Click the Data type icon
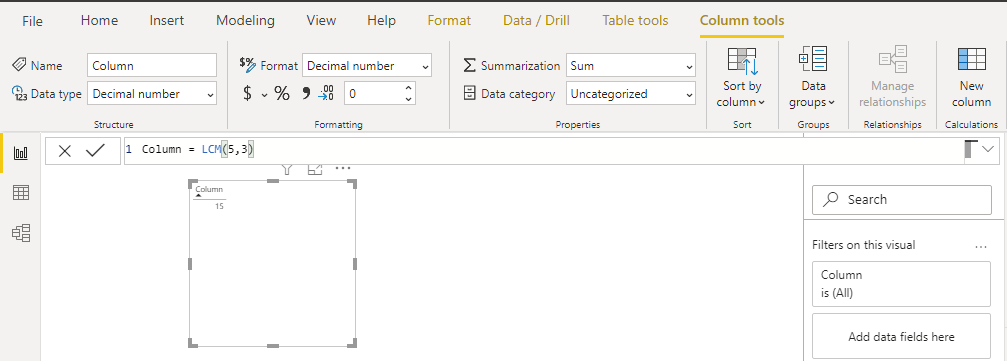The image size is (1007, 361). [x=19, y=94]
